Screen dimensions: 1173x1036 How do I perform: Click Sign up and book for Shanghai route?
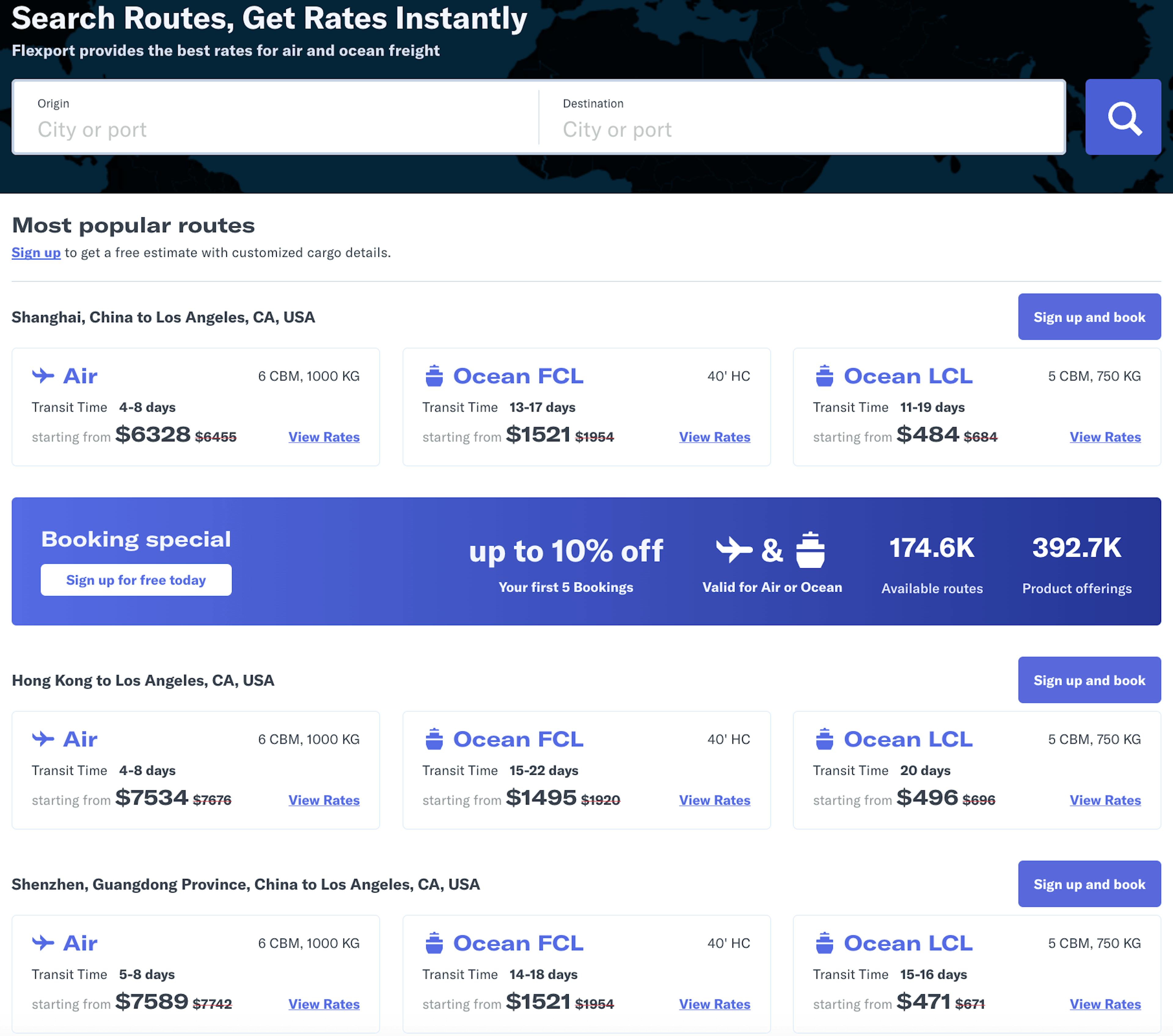click(1089, 316)
